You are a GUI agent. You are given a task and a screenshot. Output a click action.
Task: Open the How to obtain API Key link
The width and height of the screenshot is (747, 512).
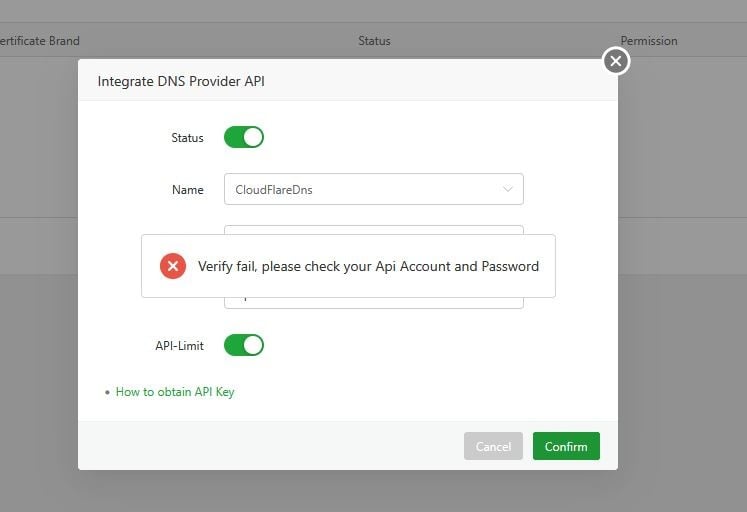175,392
